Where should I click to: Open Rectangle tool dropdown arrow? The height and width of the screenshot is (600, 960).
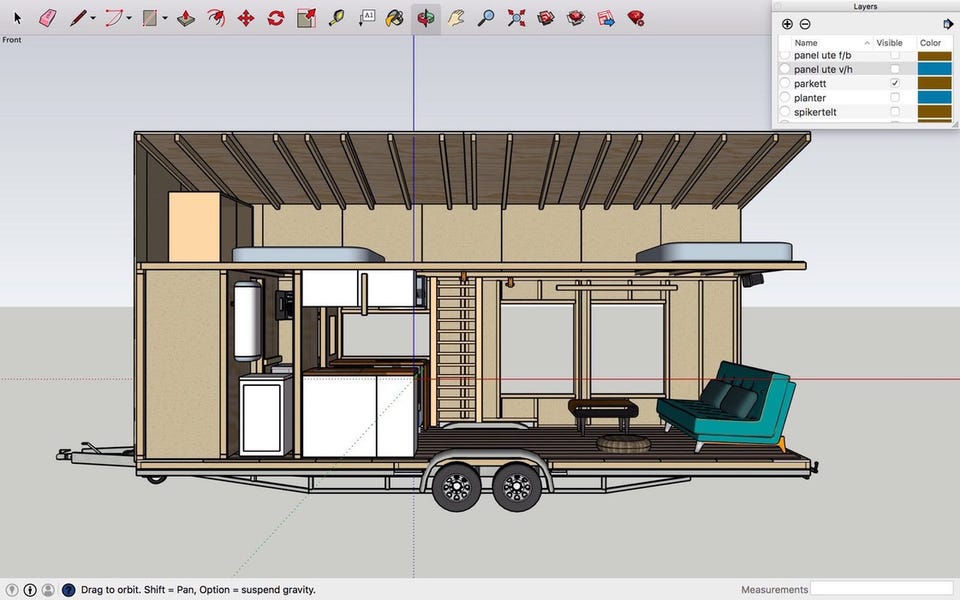point(165,18)
